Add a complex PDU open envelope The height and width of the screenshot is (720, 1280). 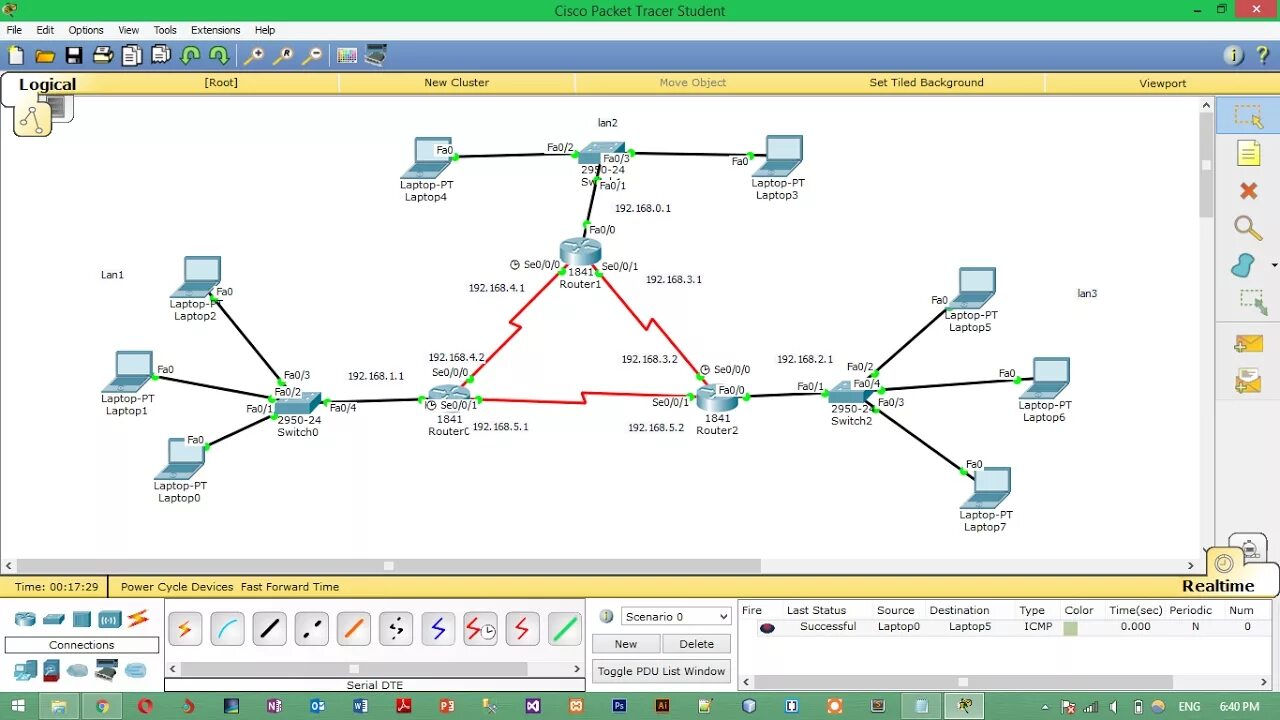1249,381
